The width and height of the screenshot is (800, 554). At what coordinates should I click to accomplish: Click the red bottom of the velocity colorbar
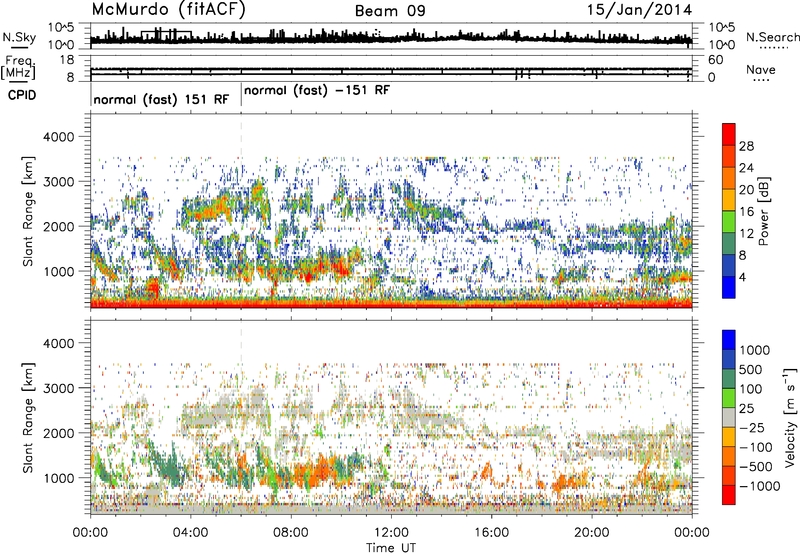(x=729, y=495)
